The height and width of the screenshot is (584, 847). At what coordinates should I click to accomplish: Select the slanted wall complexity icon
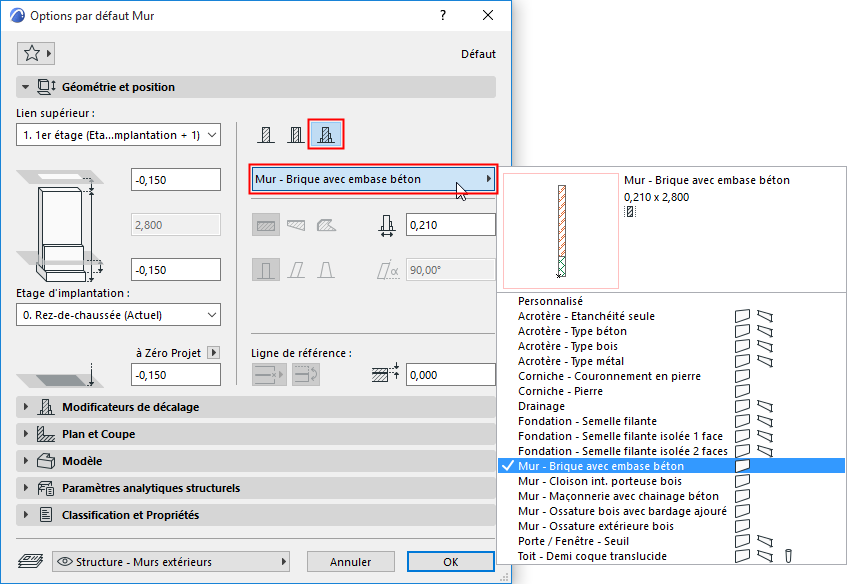296,270
